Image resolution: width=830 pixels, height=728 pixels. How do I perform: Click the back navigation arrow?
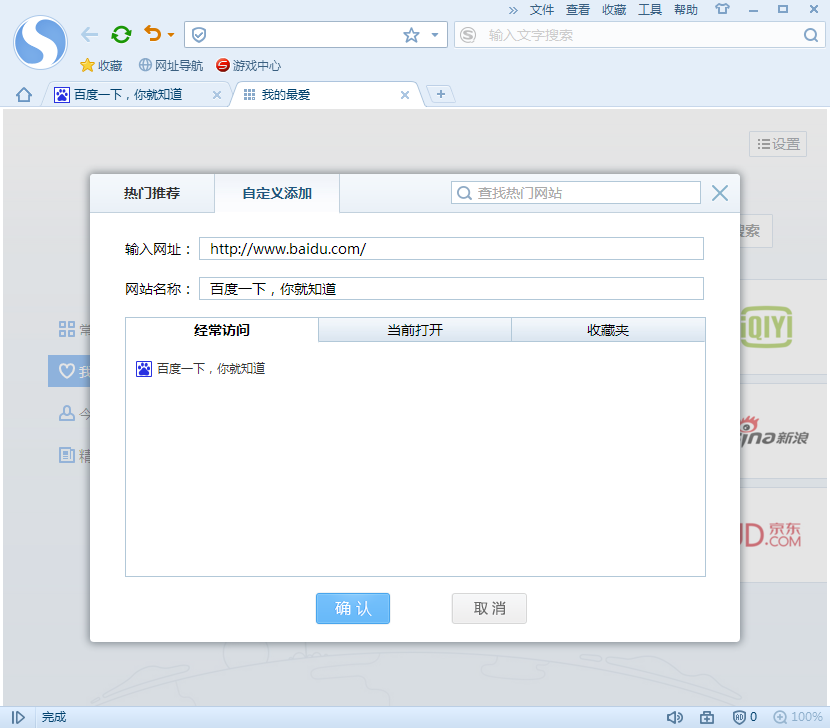[89, 33]
